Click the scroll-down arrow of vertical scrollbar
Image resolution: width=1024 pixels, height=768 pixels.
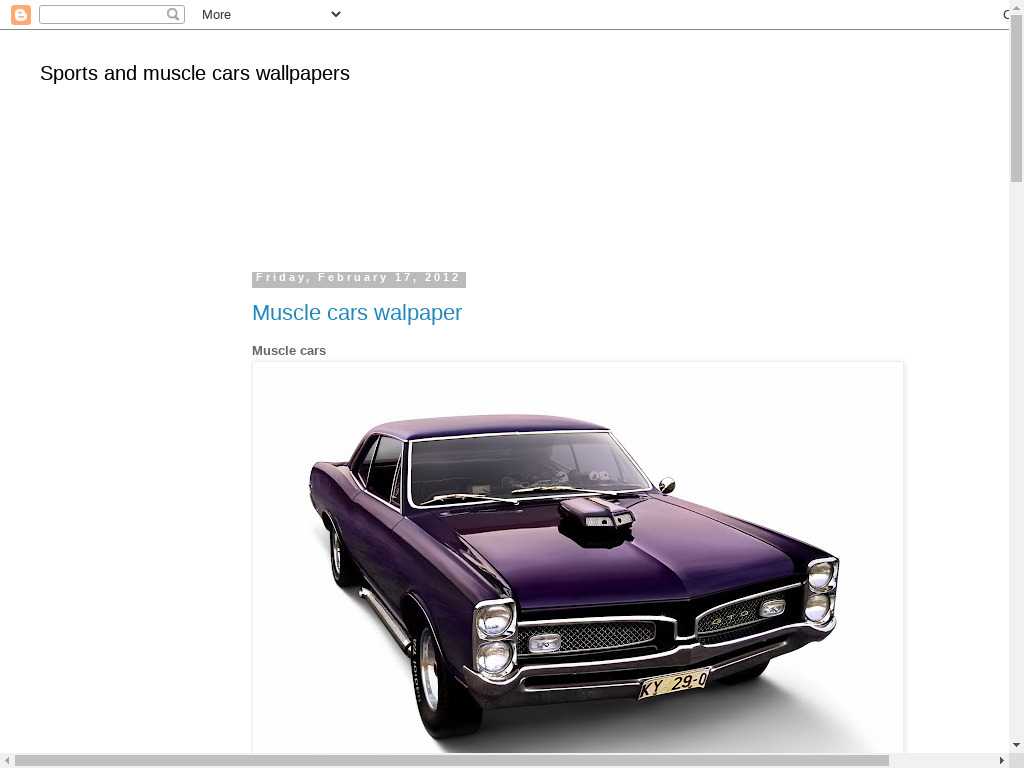coord(1016,744)
